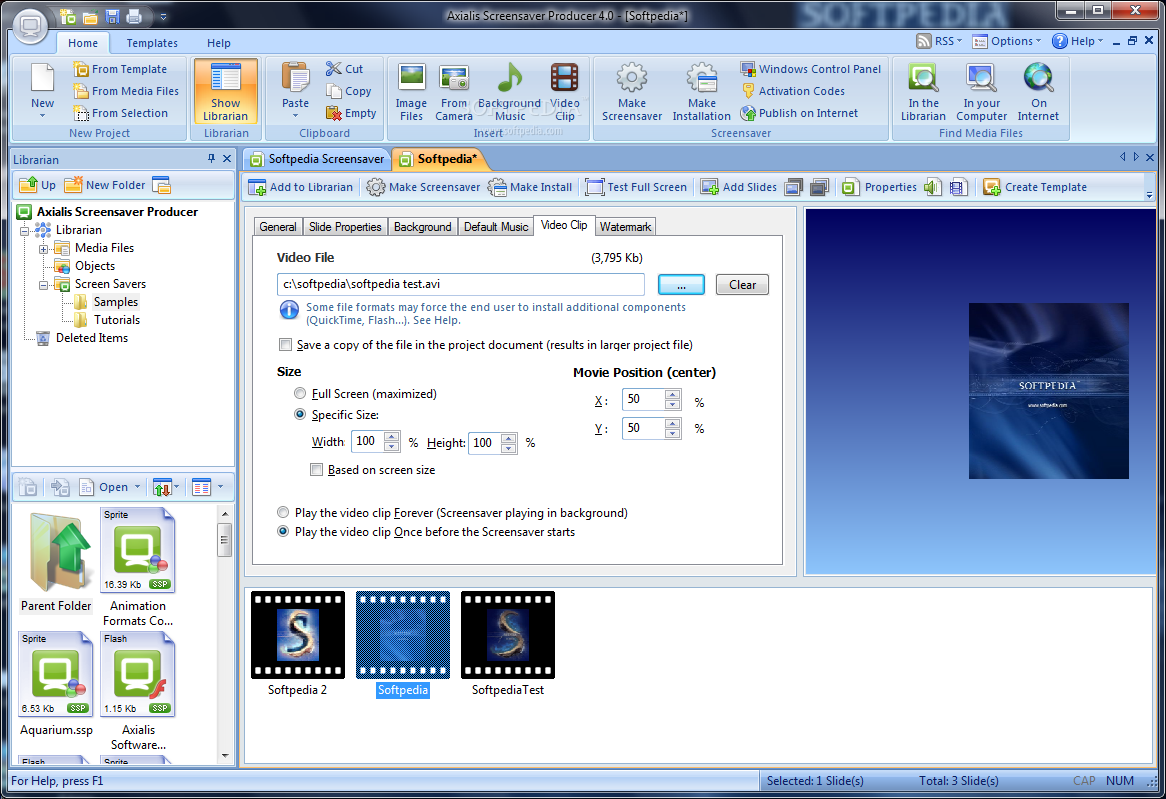This screenshot has height=799, width=1166.
Task: Click Create Template toolbar button
Action: coord(1035,187)
